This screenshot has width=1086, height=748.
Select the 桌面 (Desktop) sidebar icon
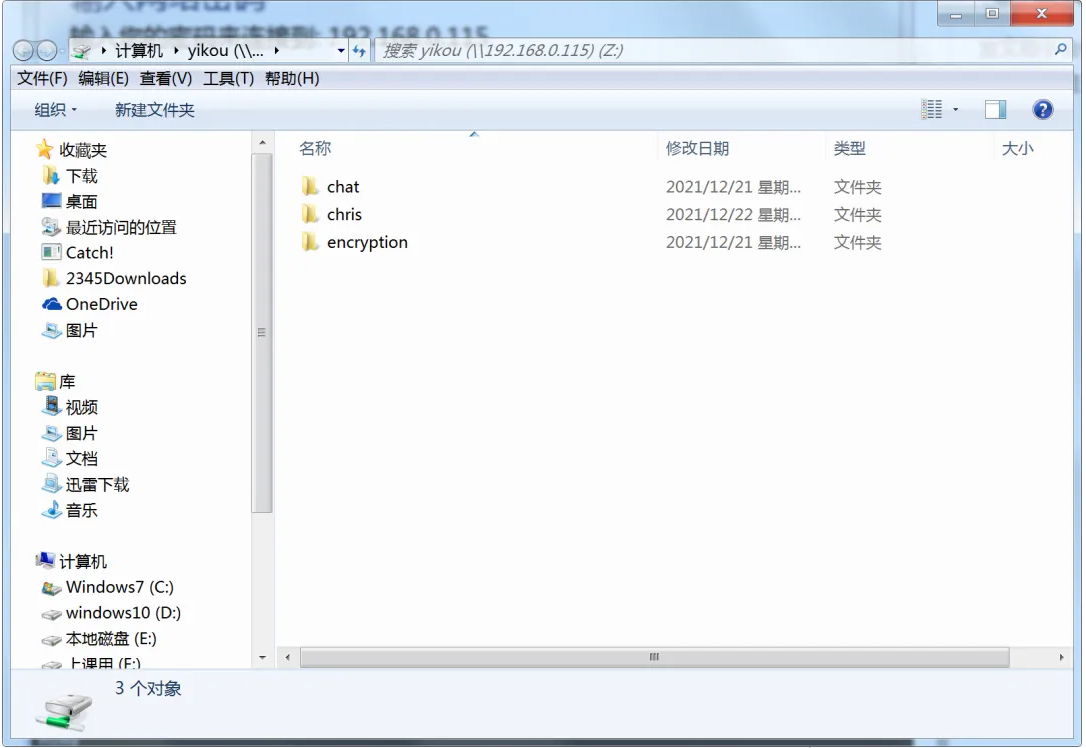click(49, 201)
